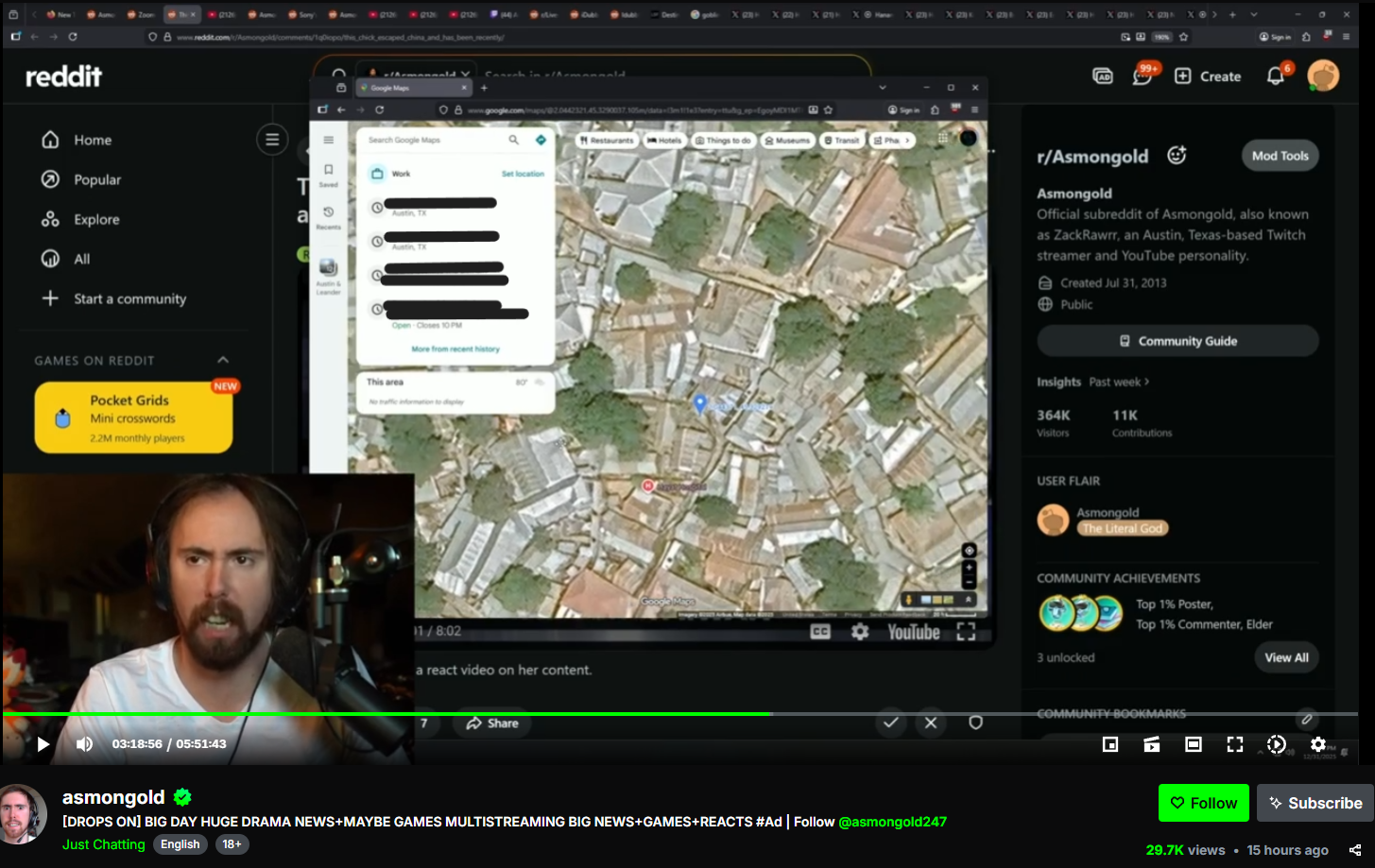Click Set location link next to Work
Viewport: 1375px width, 868px height.
[x=523, y=174]
